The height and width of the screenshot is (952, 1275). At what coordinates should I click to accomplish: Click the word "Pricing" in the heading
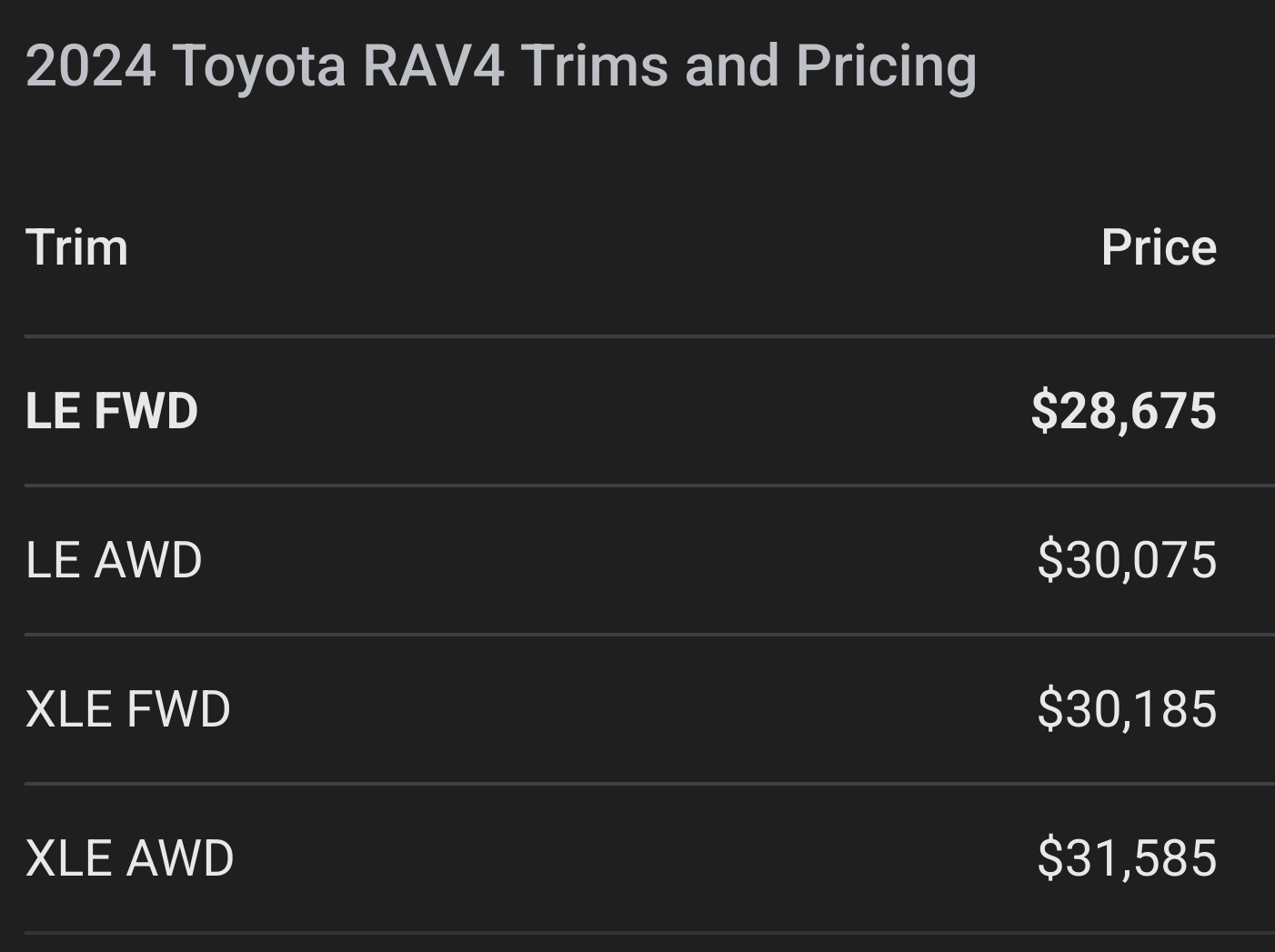coord(886,66)
